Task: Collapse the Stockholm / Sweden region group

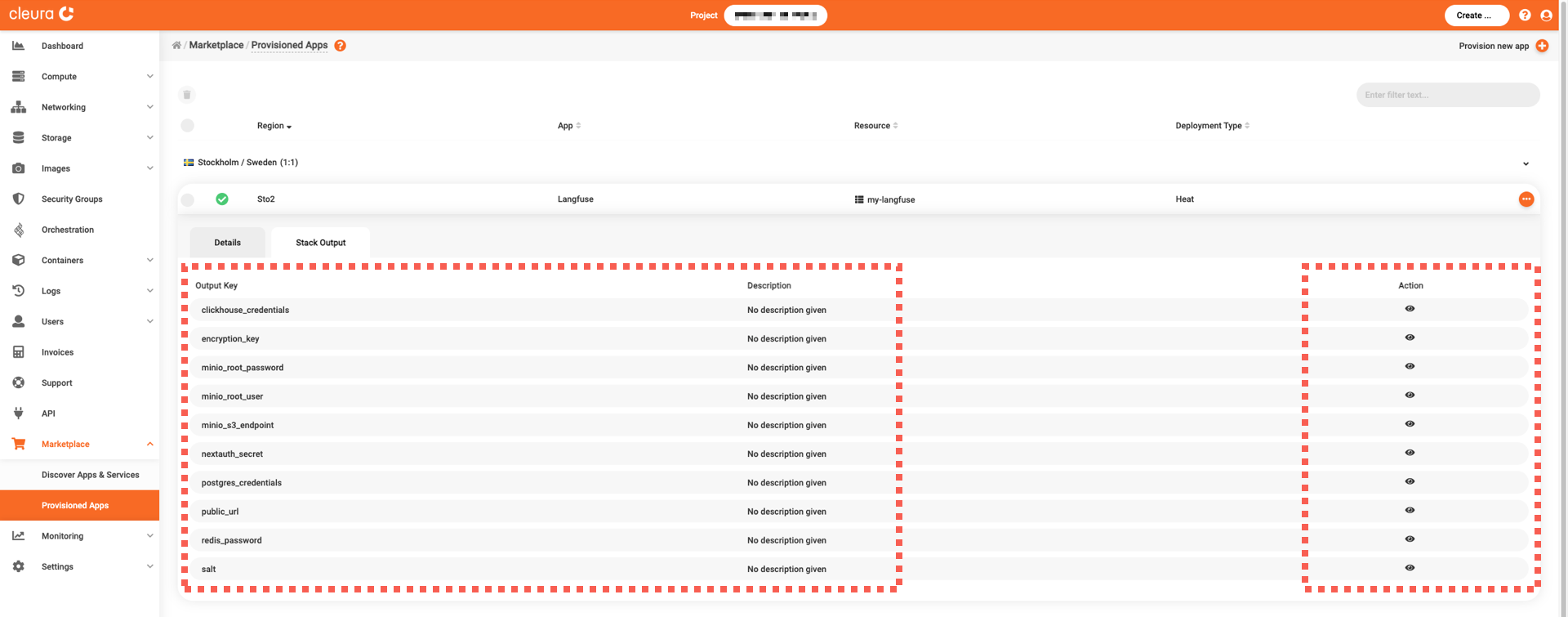Action: [x=1526, y=163]
